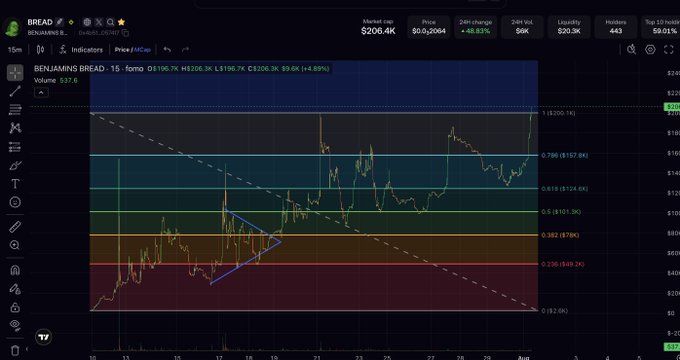Click the Market cap $206.4K stat
Screen dimensions: 680x360
tap(378, 27)
